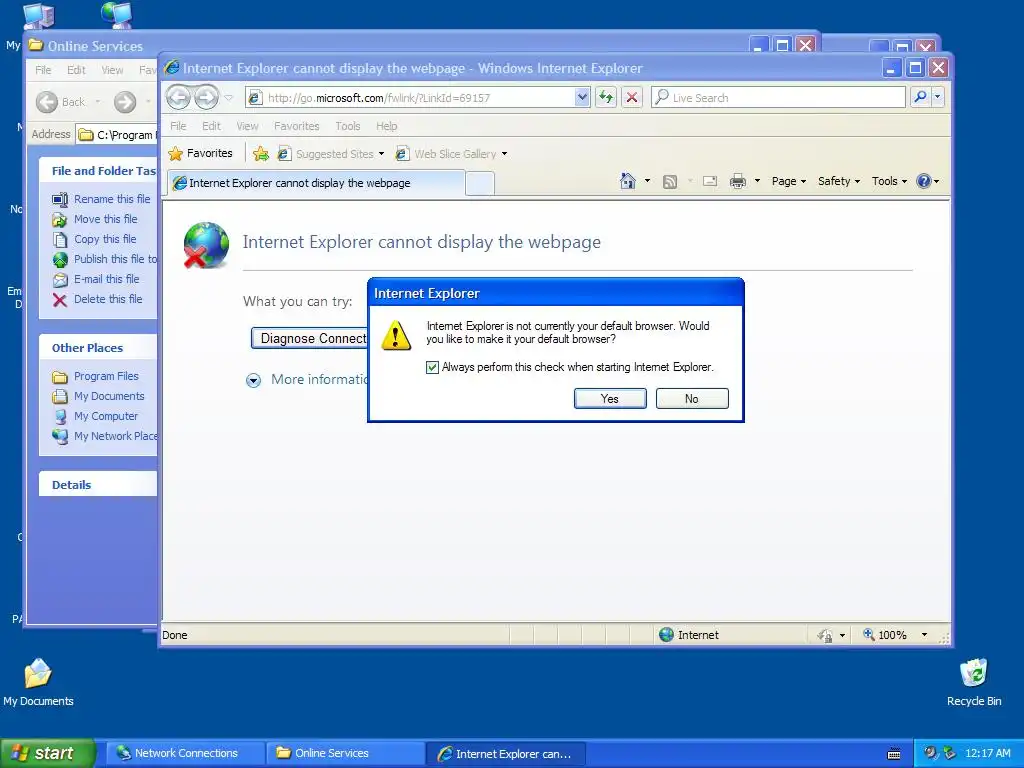The width and height of the screenshot is (1024, 768).
Task: Open the IE File menu
Action: tap(178, 126)
